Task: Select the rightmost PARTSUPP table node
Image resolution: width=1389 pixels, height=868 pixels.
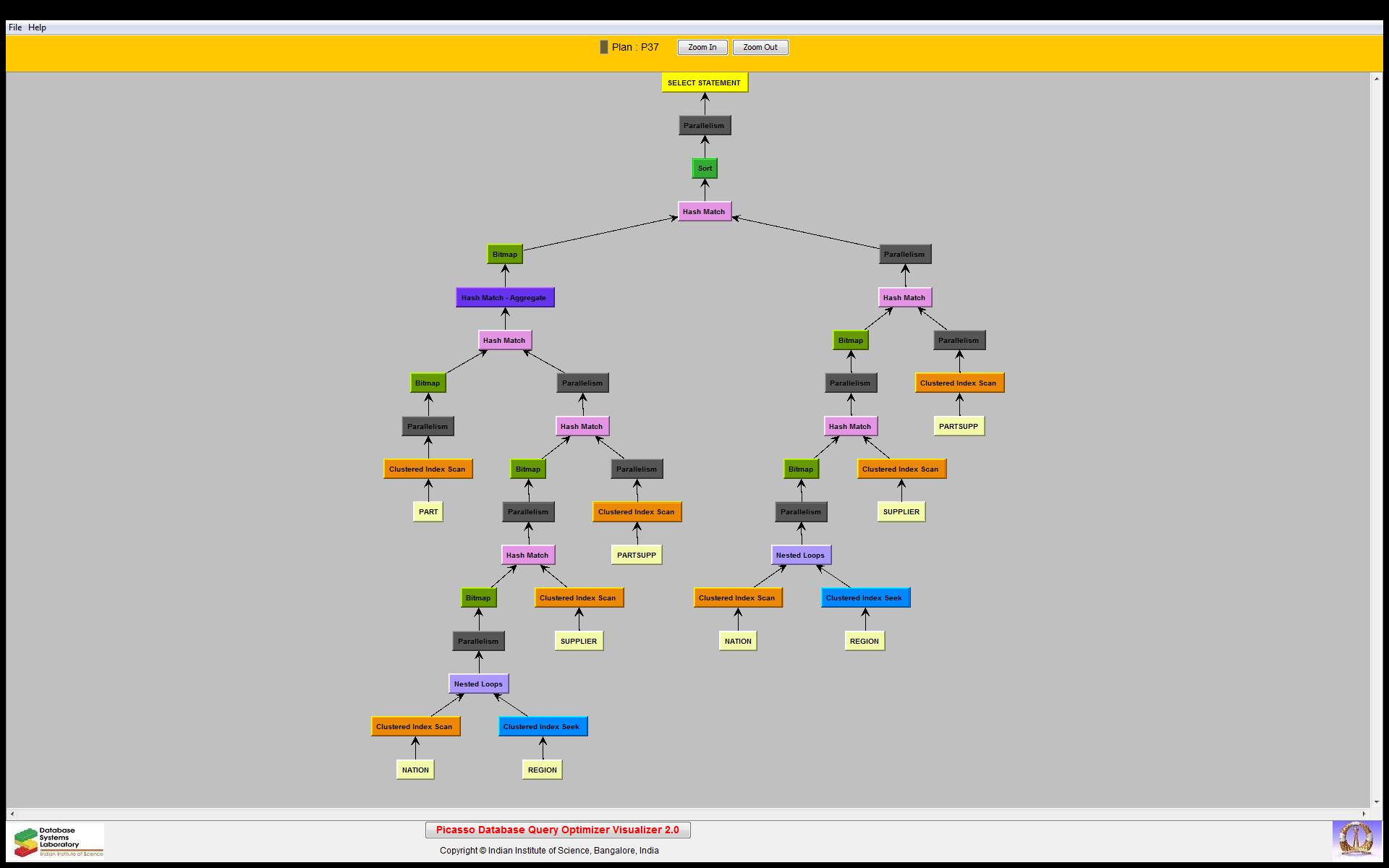Action: coord(958,426)
